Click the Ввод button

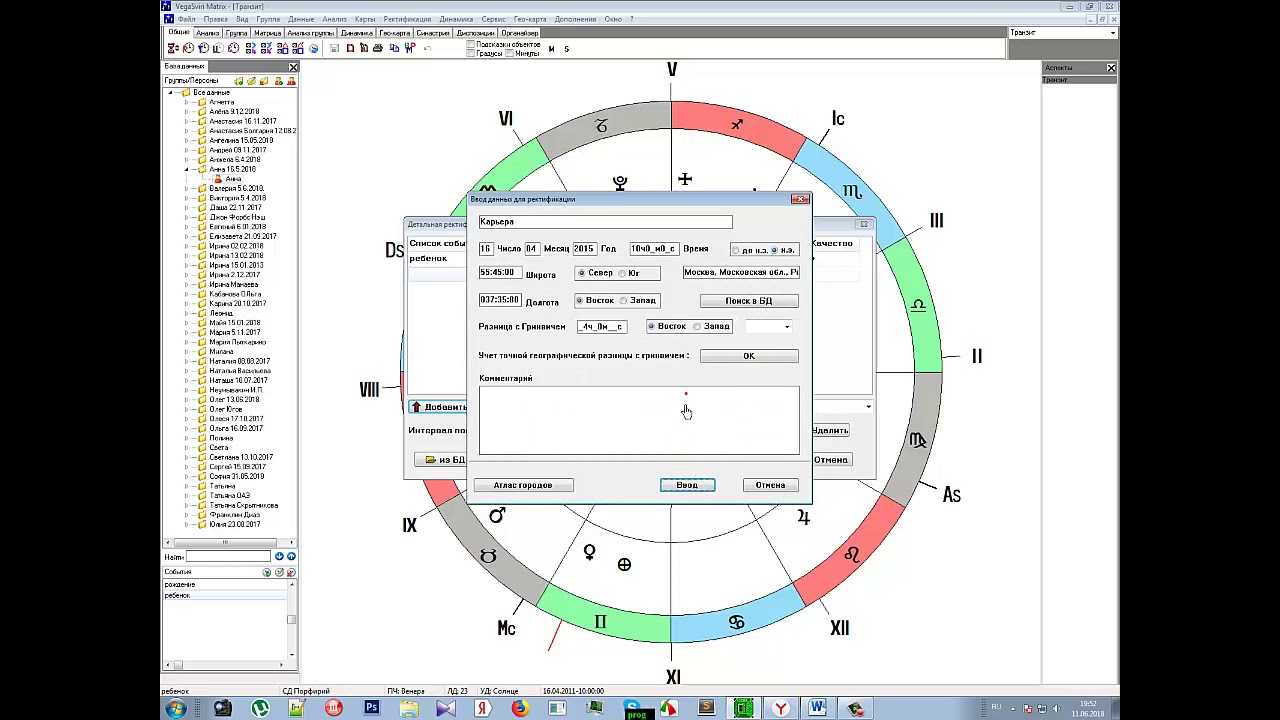[687, 485]
